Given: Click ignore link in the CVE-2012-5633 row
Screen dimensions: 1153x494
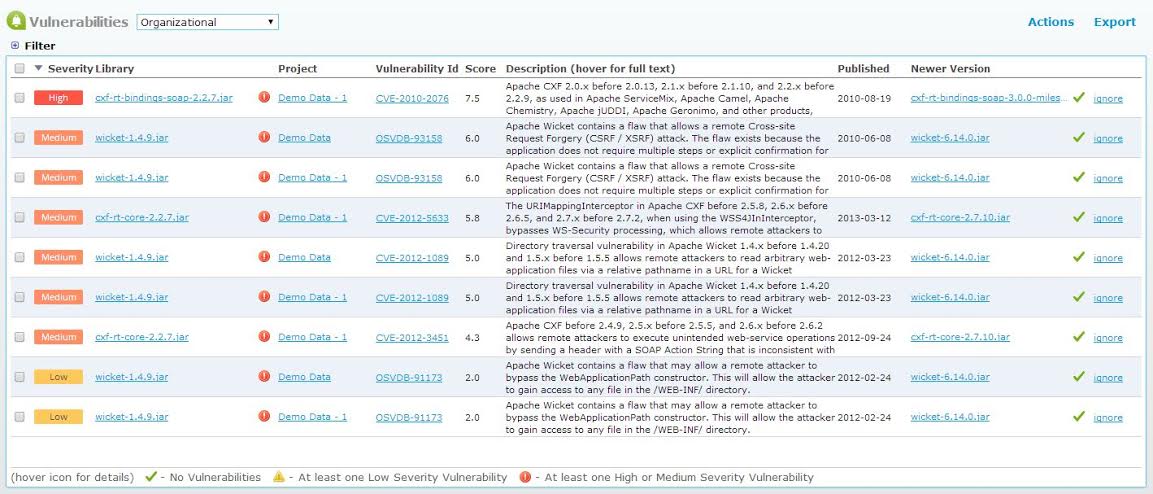Looking at the screenshot, I should pos(1107,218).
